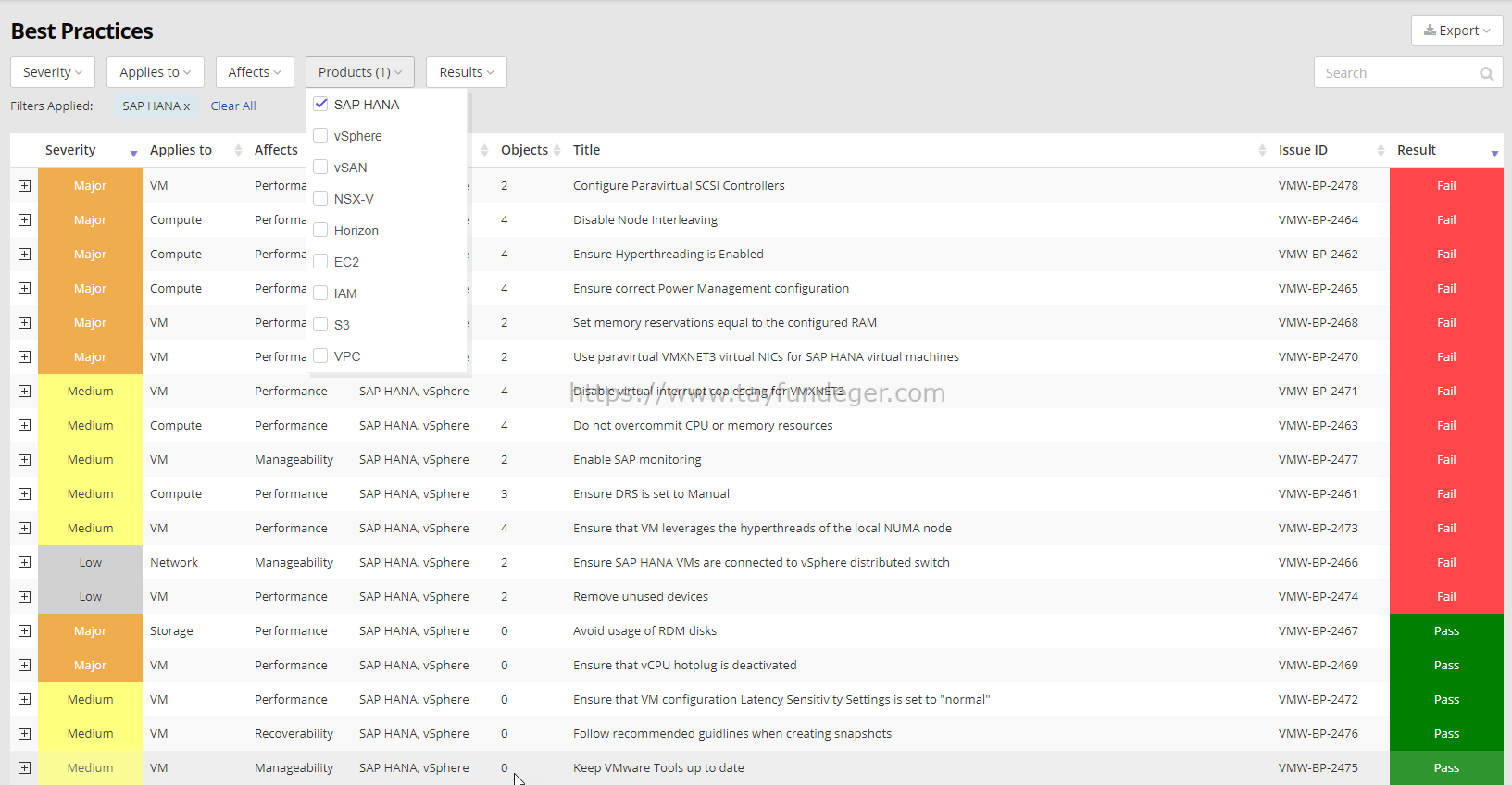Close the Products (1) filter dropdown
The width and height of the screenshot is (1512, 785).
(x=360, y=72)
